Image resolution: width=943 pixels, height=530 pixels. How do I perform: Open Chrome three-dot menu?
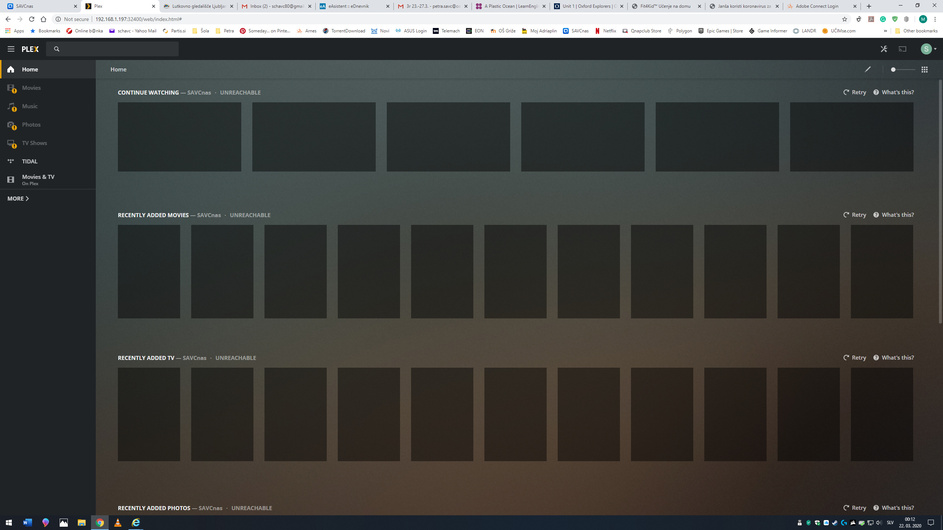[x=935, y=19]
